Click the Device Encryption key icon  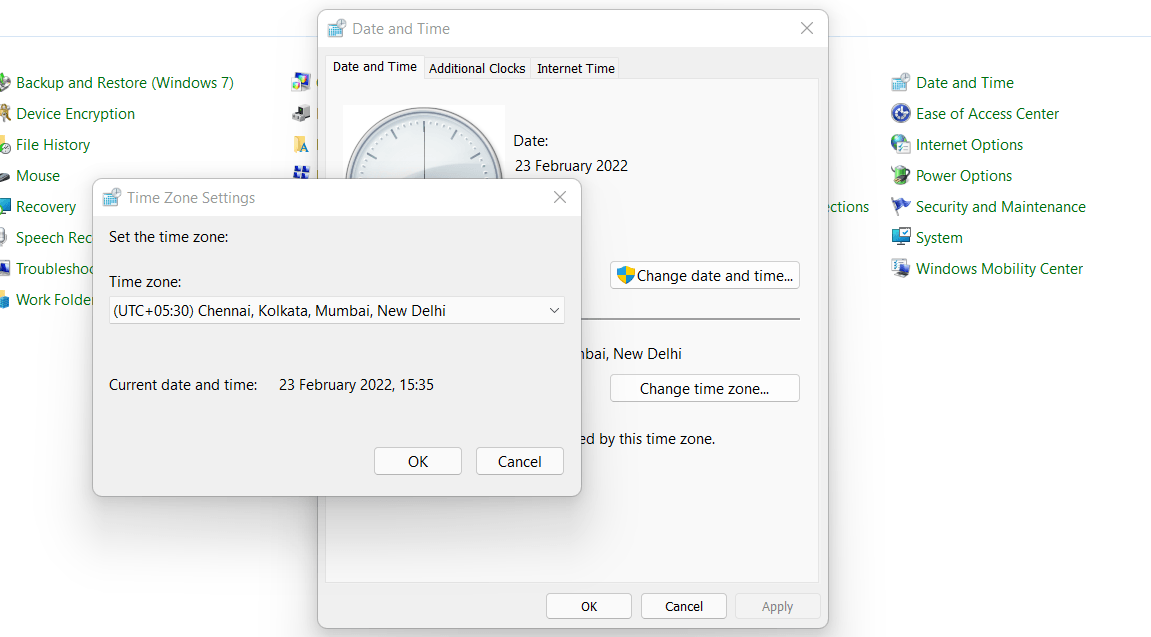point(6,113)
